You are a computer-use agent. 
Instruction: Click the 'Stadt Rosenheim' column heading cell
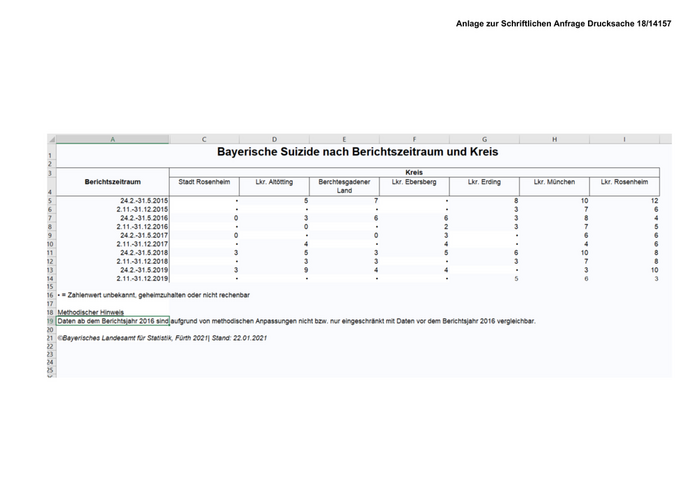204,182
